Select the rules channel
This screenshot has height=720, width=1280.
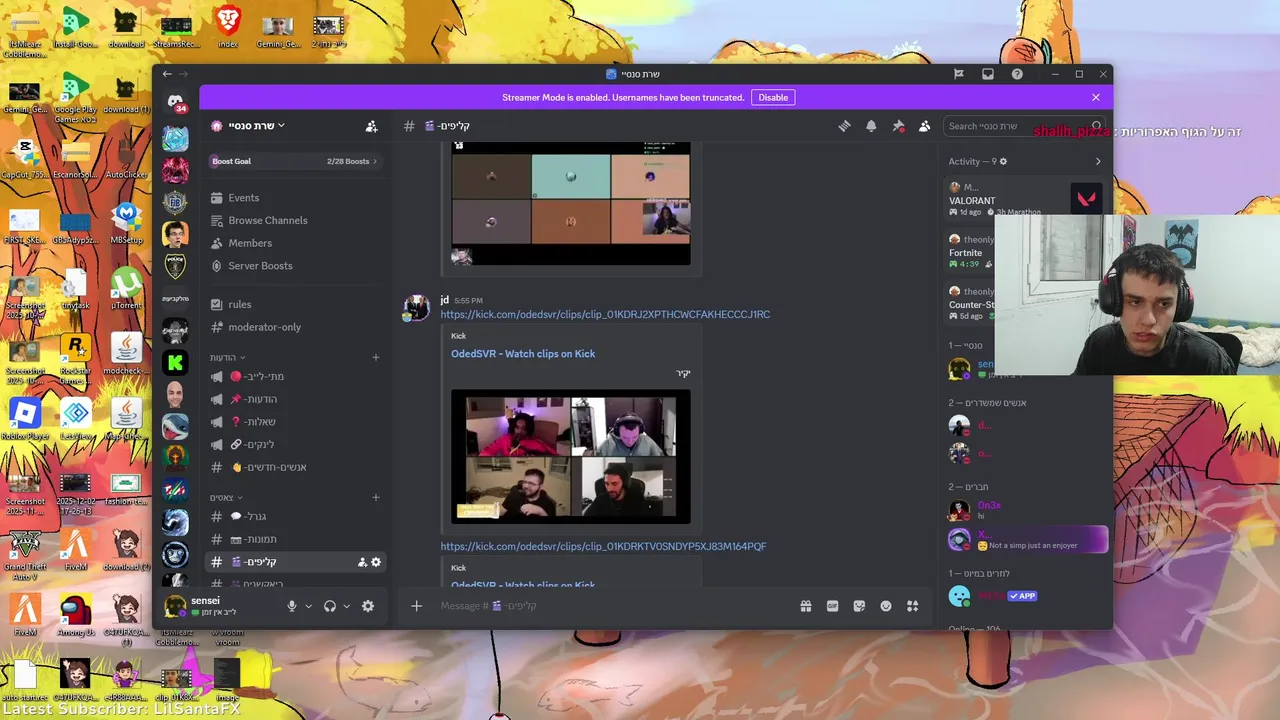(294, 304)
